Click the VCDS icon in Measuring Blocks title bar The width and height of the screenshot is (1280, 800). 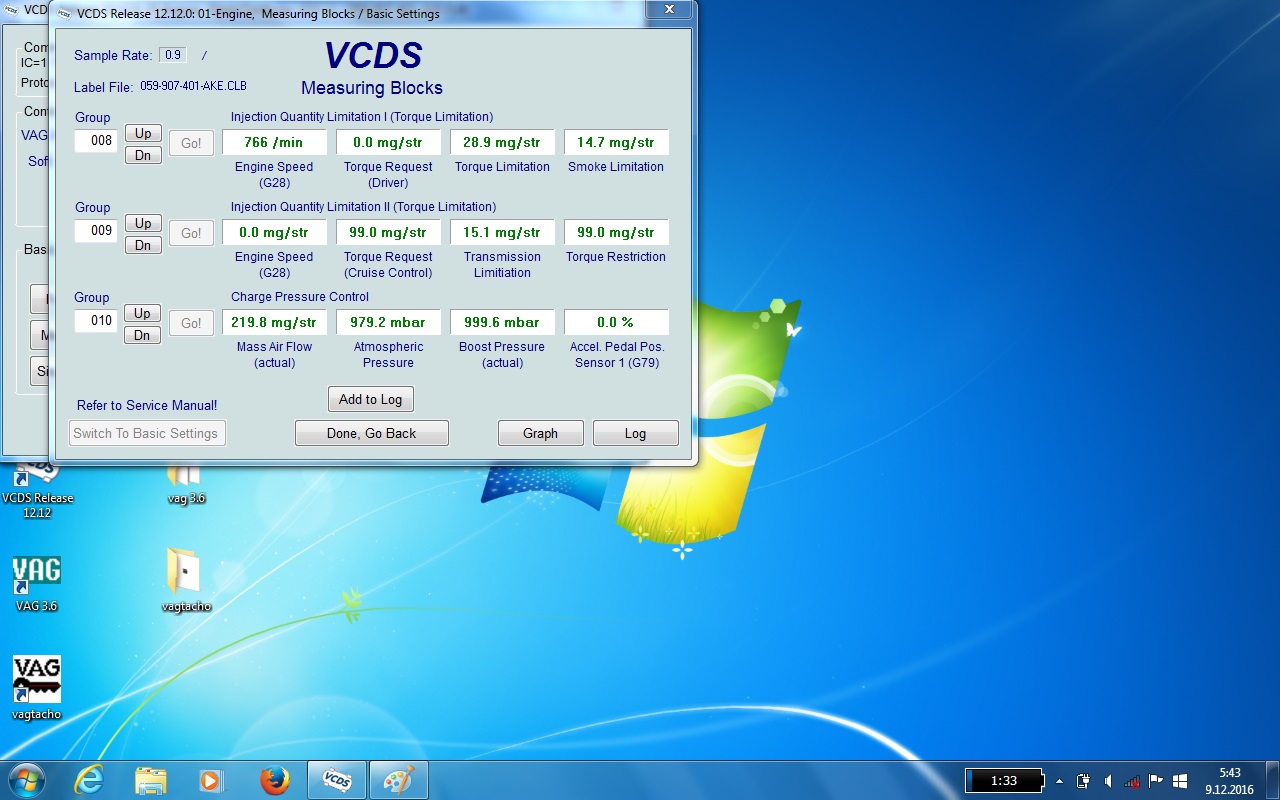(64, 13)
